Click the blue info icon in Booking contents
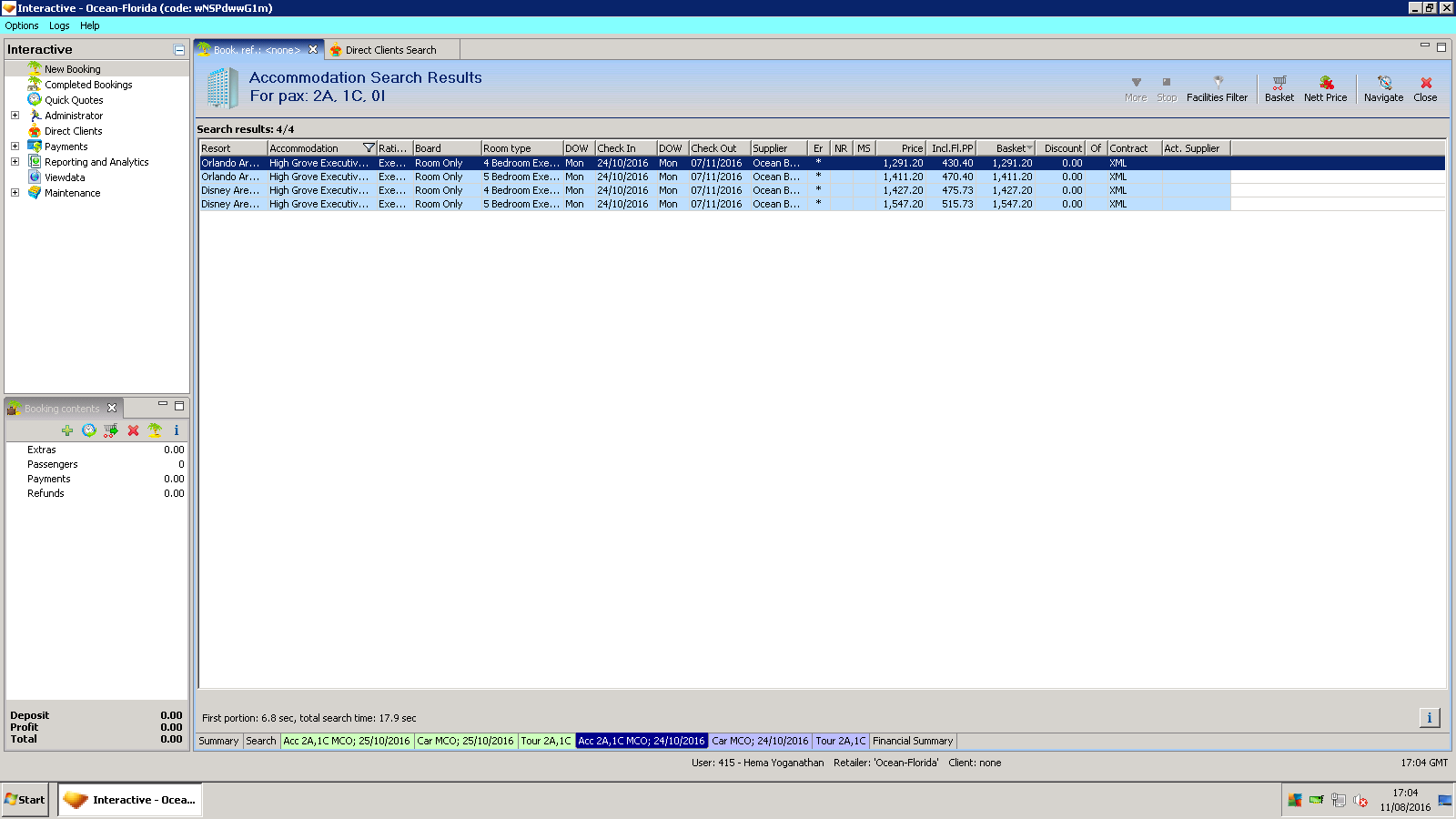 click(x=177, y=430)
